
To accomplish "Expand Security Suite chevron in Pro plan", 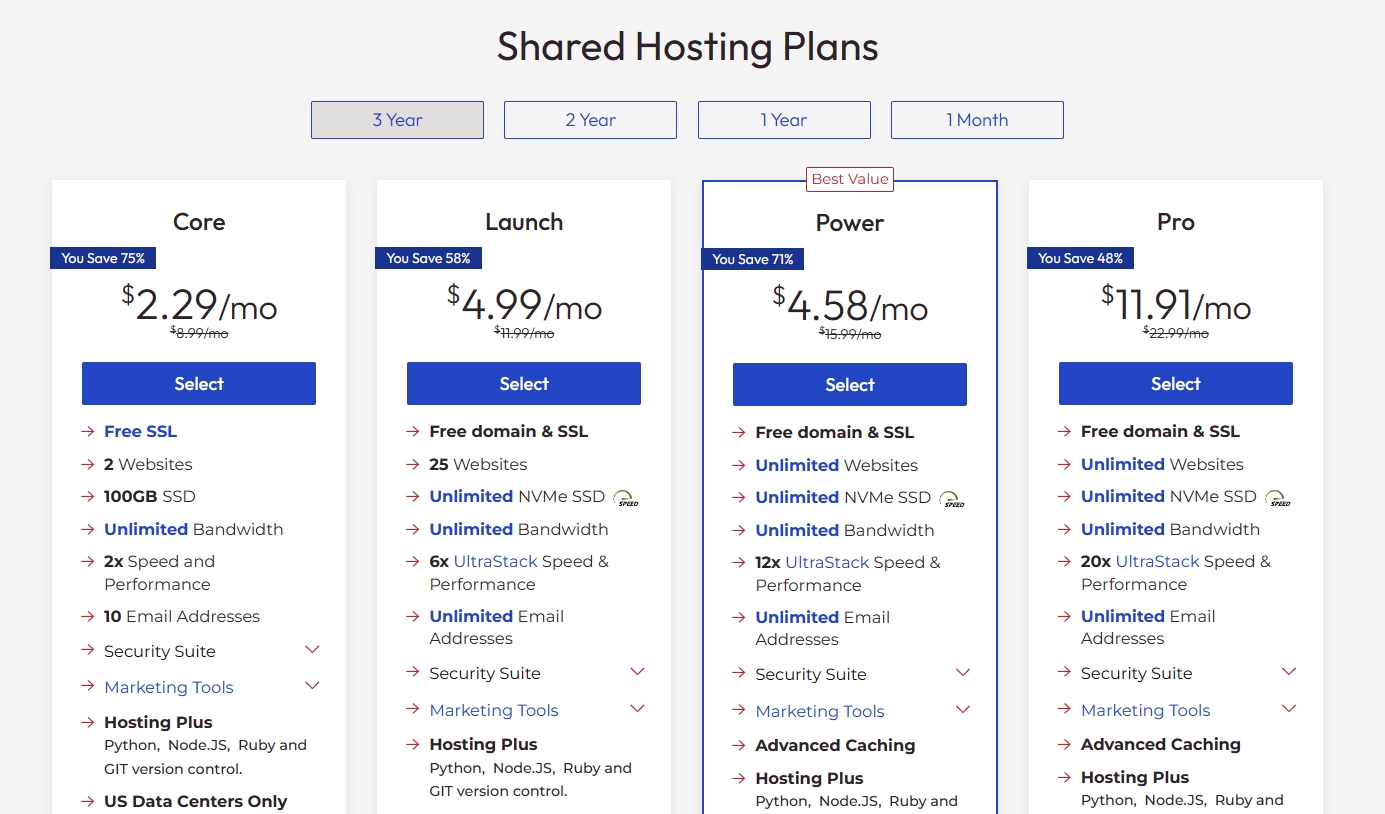I will 1289,672.
